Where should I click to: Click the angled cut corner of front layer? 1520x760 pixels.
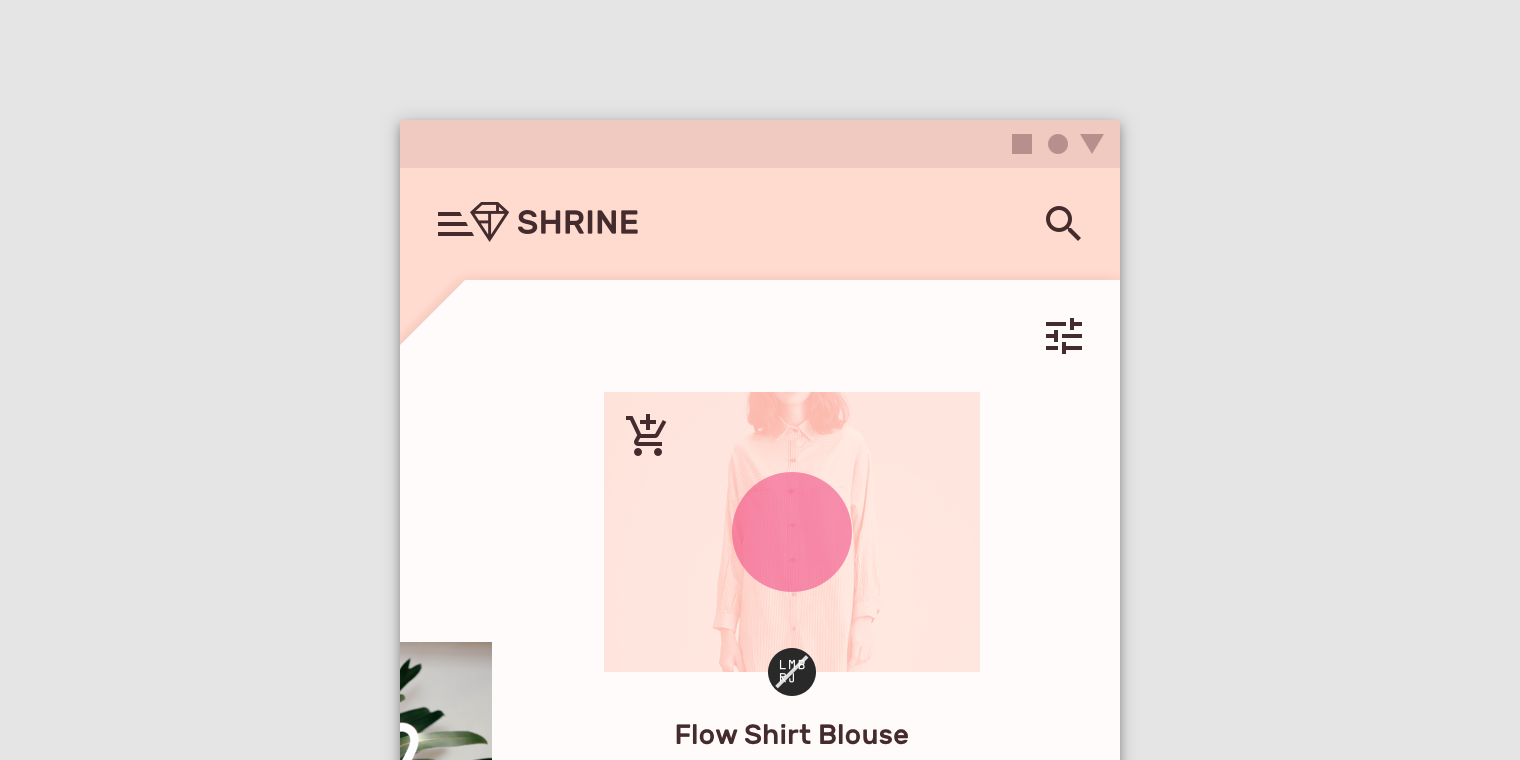pos(432,312)
